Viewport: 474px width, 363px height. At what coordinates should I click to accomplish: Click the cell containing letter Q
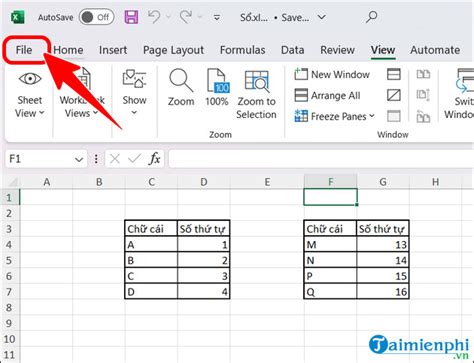(x=330, y=292)
